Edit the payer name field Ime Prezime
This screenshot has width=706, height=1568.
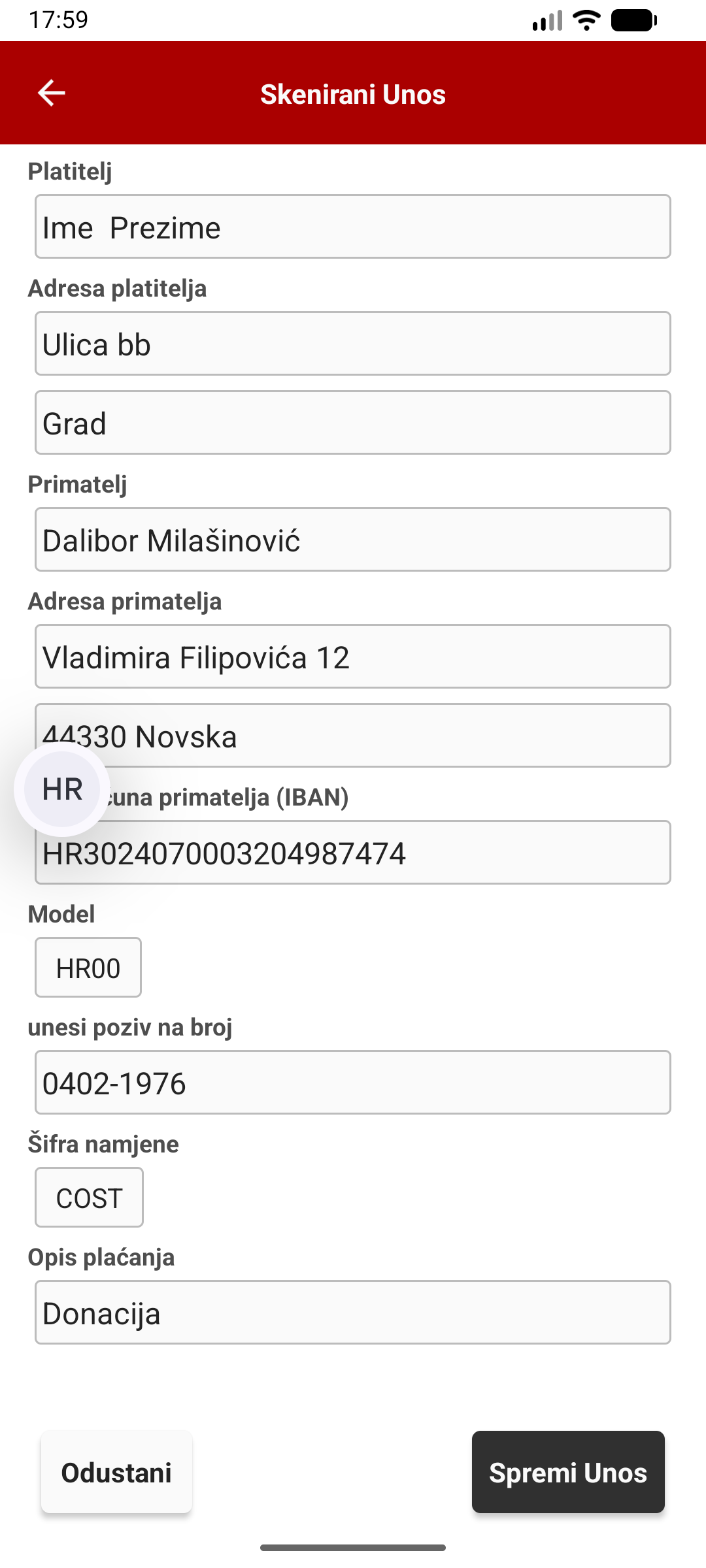[353, 227]
